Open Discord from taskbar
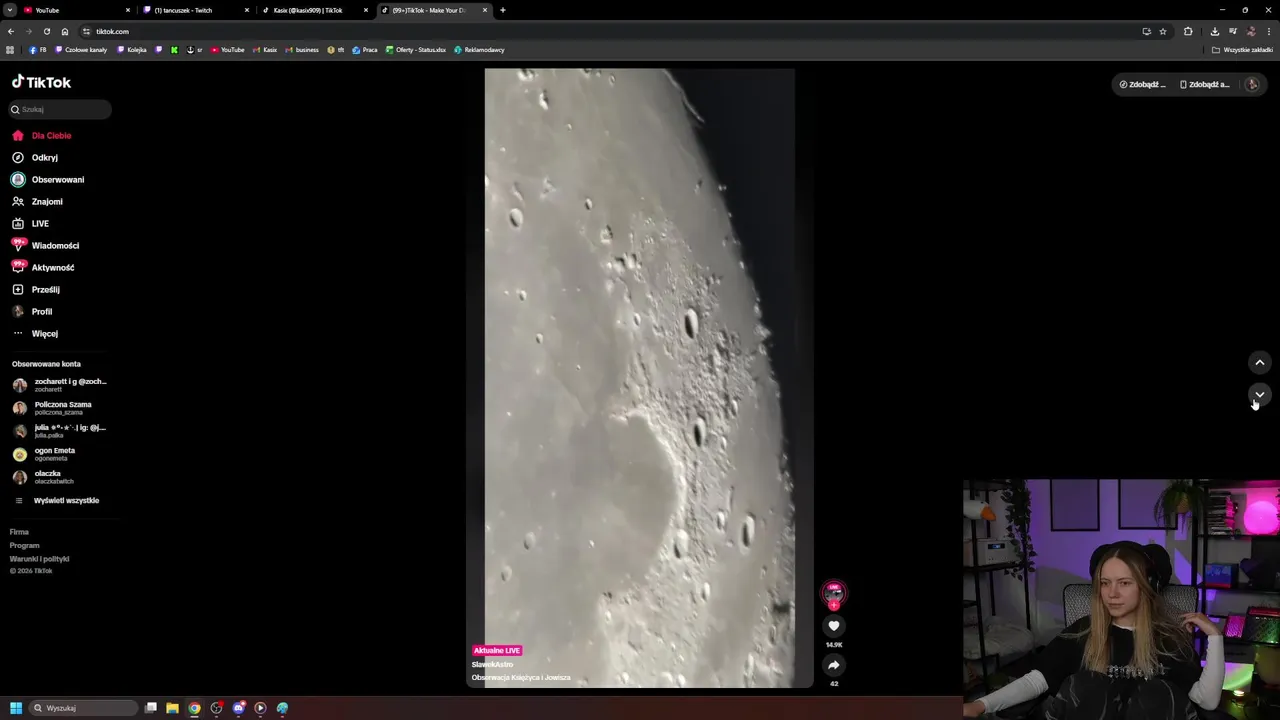The image size is (1280, 720). click(x=238, y=708)
